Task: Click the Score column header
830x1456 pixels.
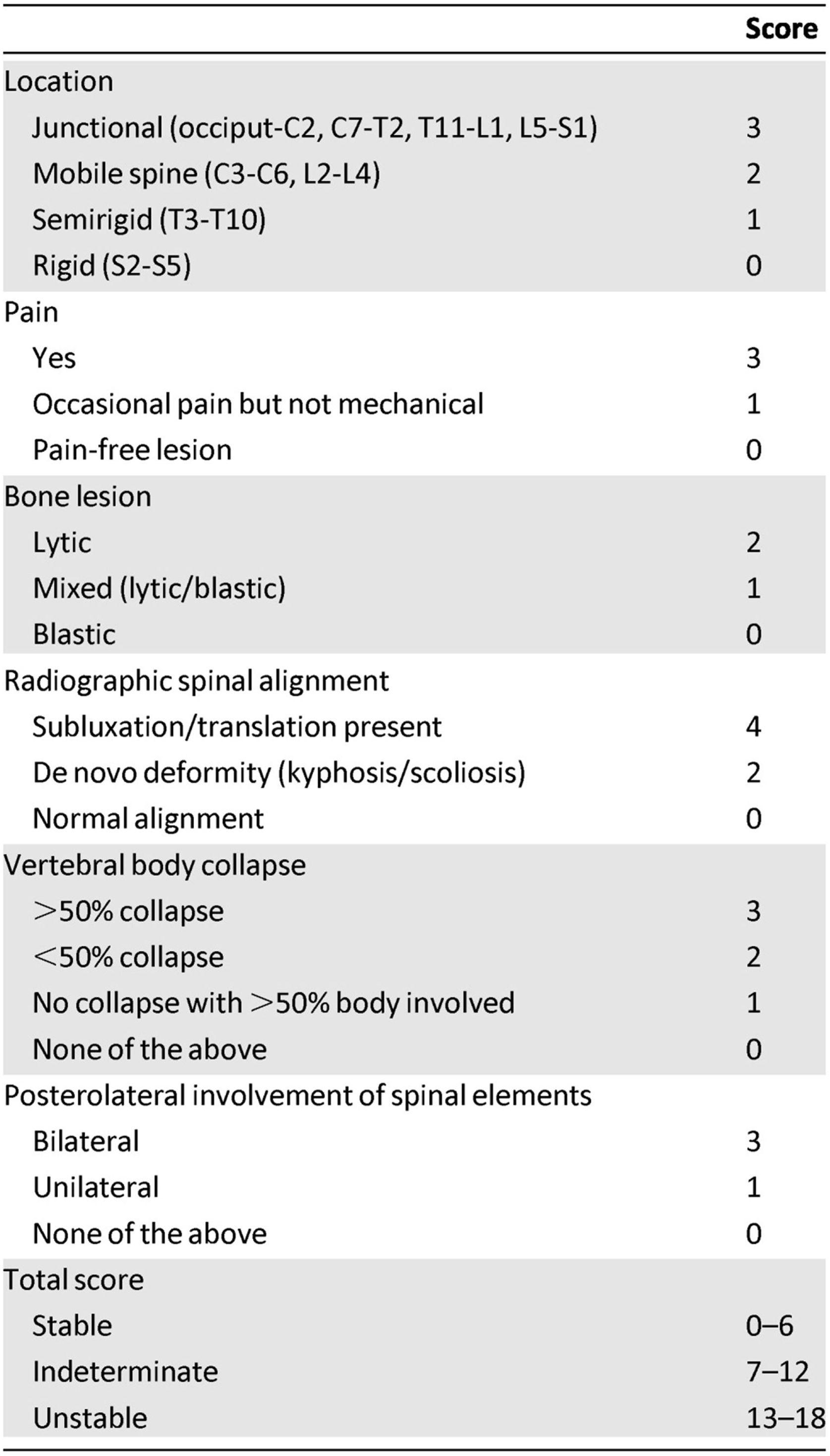Action: point(780,29)
